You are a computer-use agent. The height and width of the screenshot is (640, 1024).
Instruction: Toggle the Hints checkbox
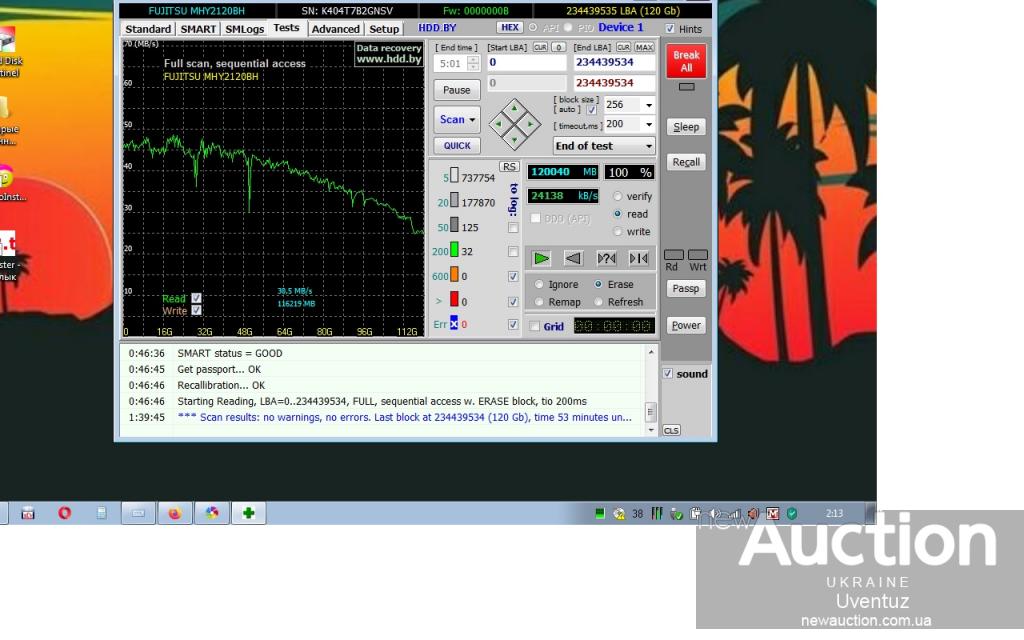point(670,29)
